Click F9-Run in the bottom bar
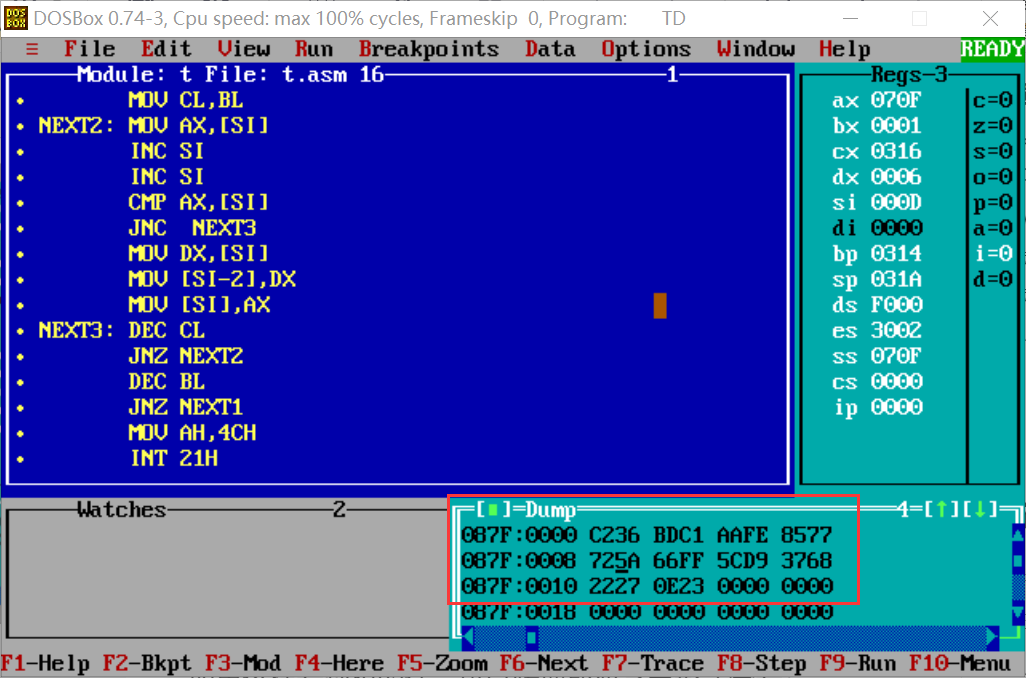This screenshot has width=1026, height=678. click(x=857, y=664)
